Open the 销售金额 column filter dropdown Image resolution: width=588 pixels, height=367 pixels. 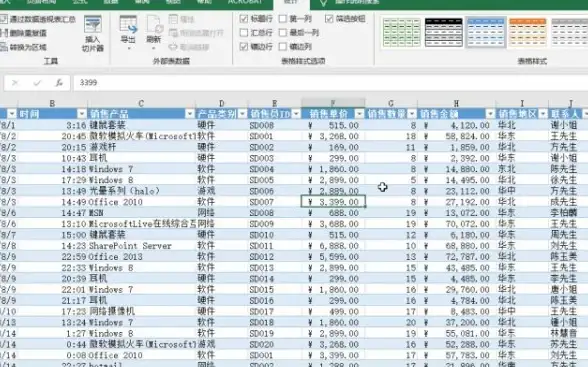point(490,114)
